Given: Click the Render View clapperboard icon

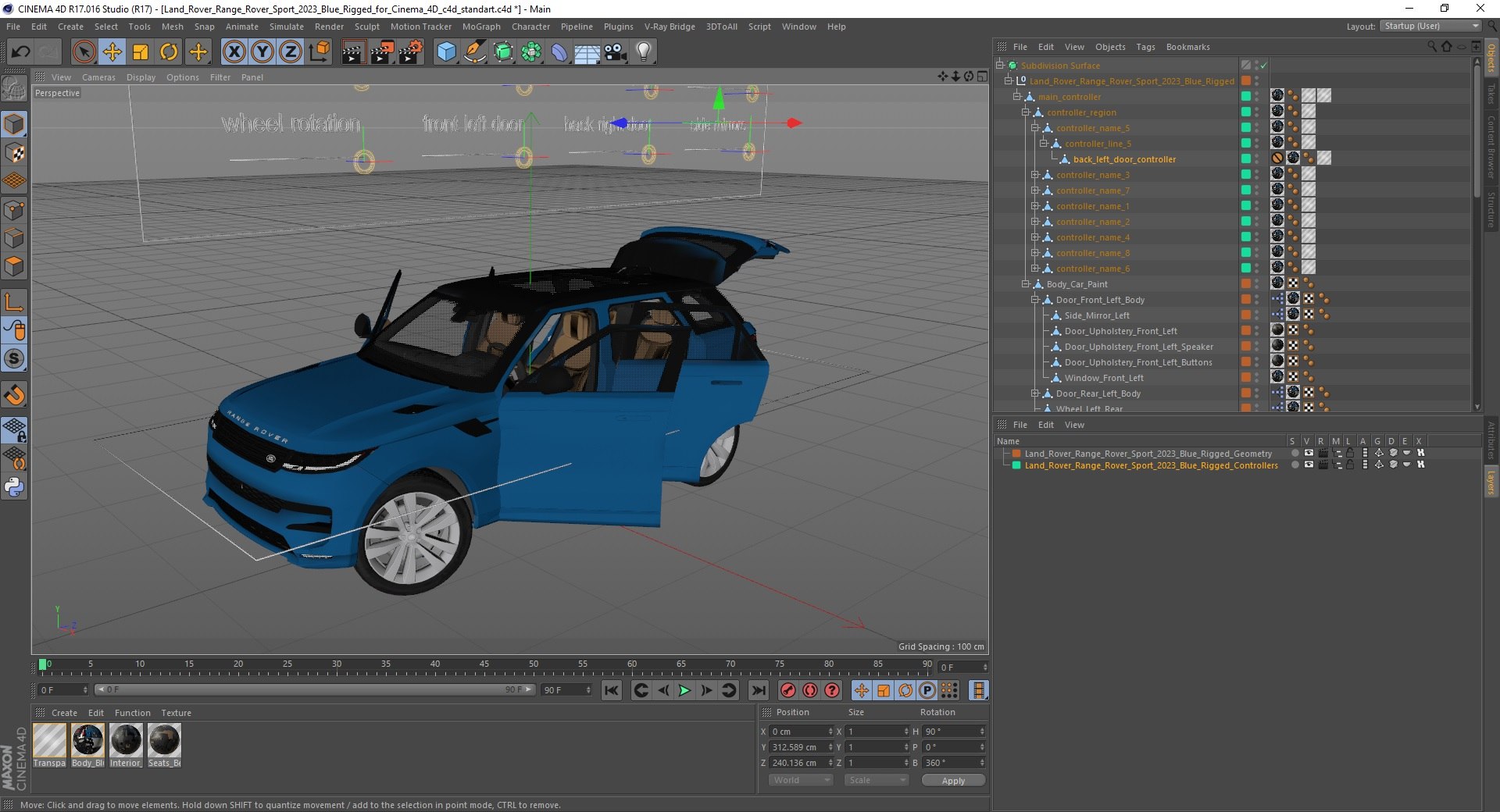Looking at the screenshot, I should (x=353, y=52).
